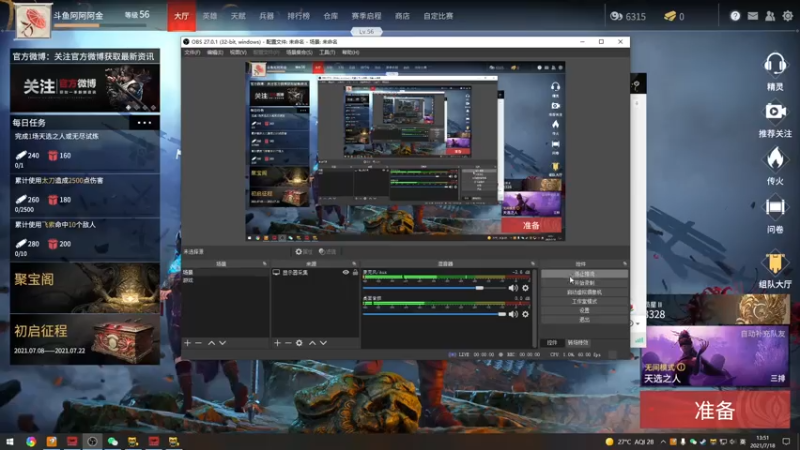Viewport: 800px width, 450px height.
Task: Click the 滤镜 filters button above the OBS sources
Action: point(328,252)
